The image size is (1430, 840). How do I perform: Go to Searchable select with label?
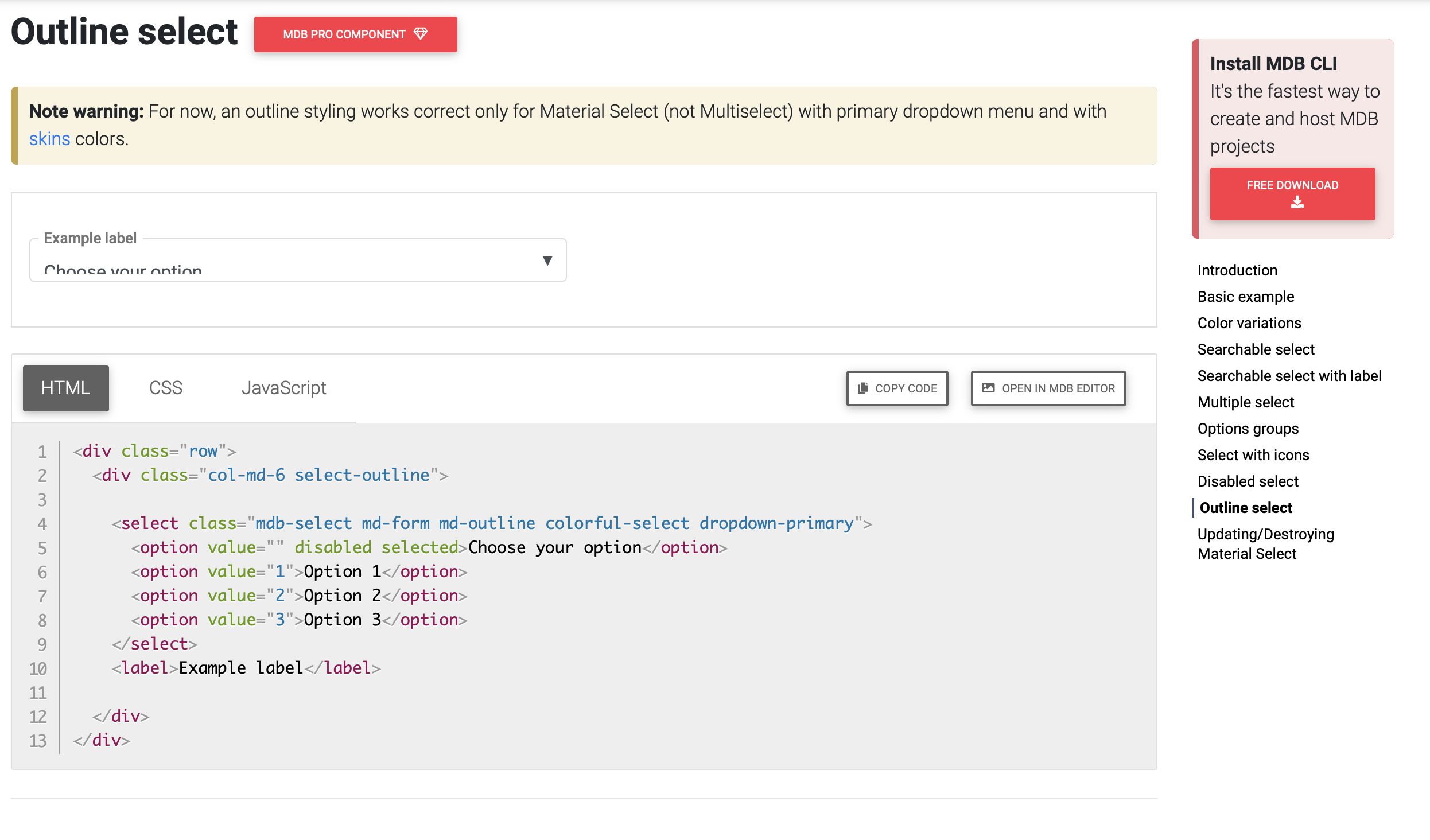tap(1289, 376)
